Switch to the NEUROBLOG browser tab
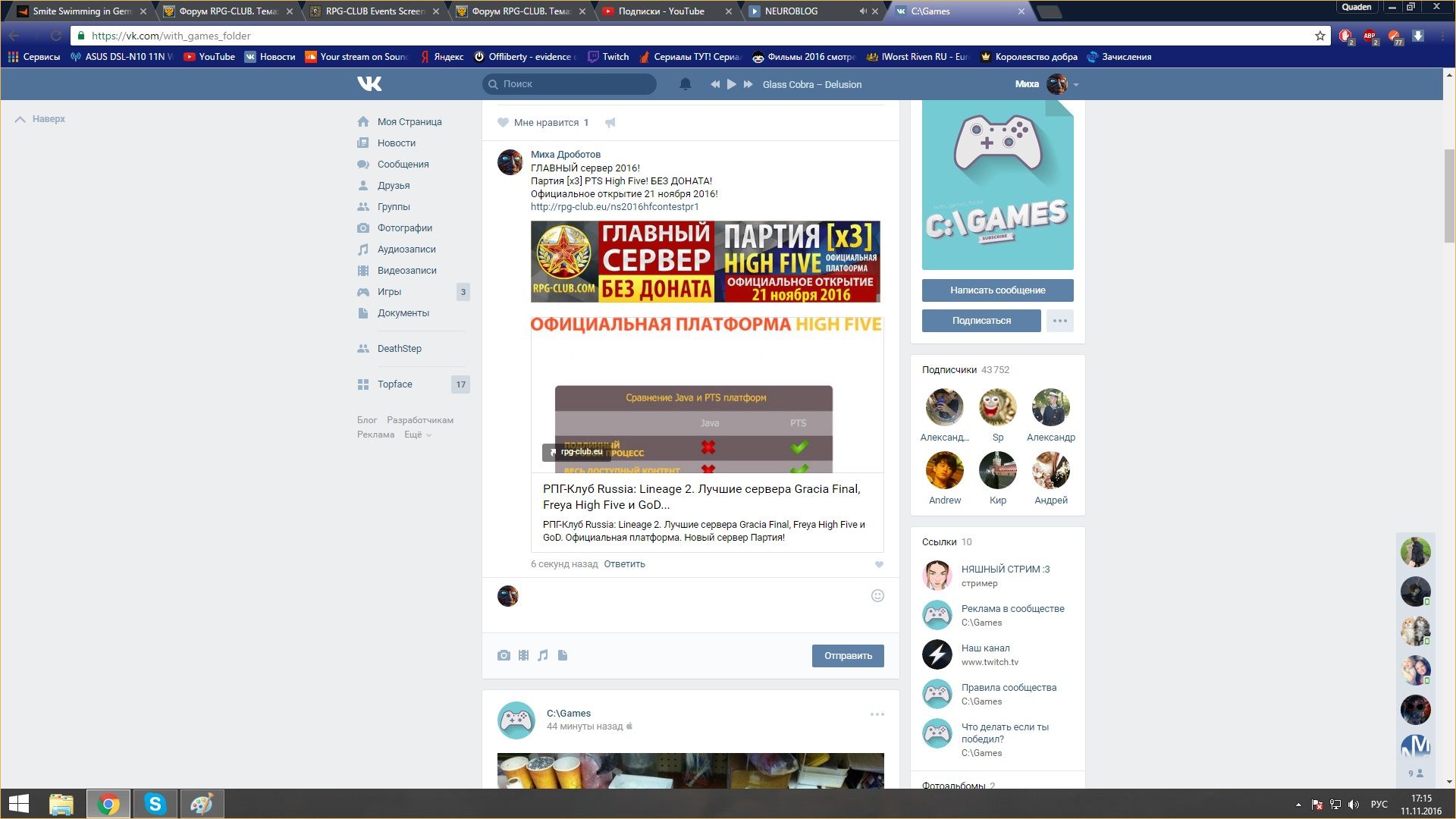Viewport: 1456px width, 819px height. coord(791,11)
